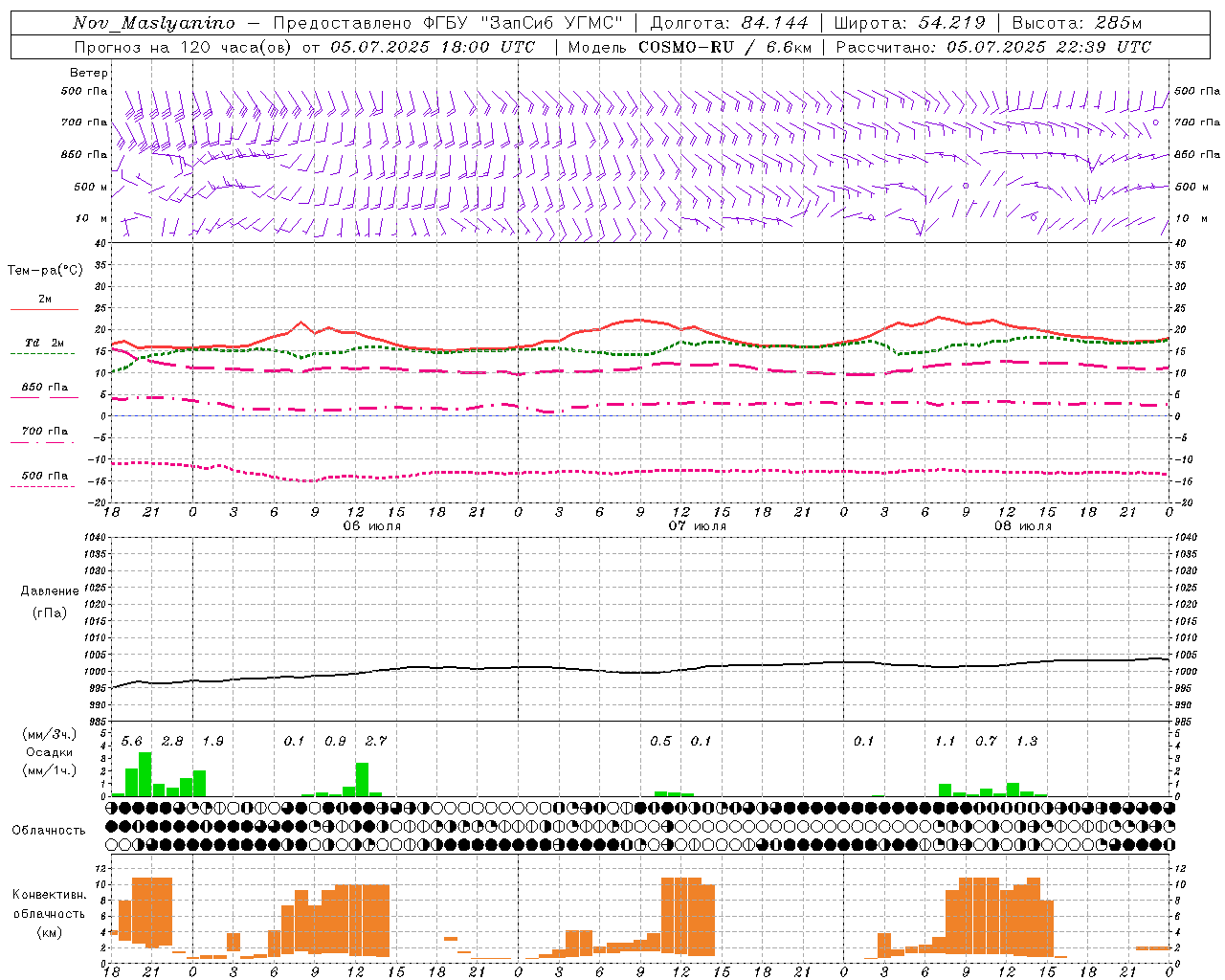Viewport: 1225px width, 980px height.
Task: Click the 08 июля date label
Action: 1023,526
